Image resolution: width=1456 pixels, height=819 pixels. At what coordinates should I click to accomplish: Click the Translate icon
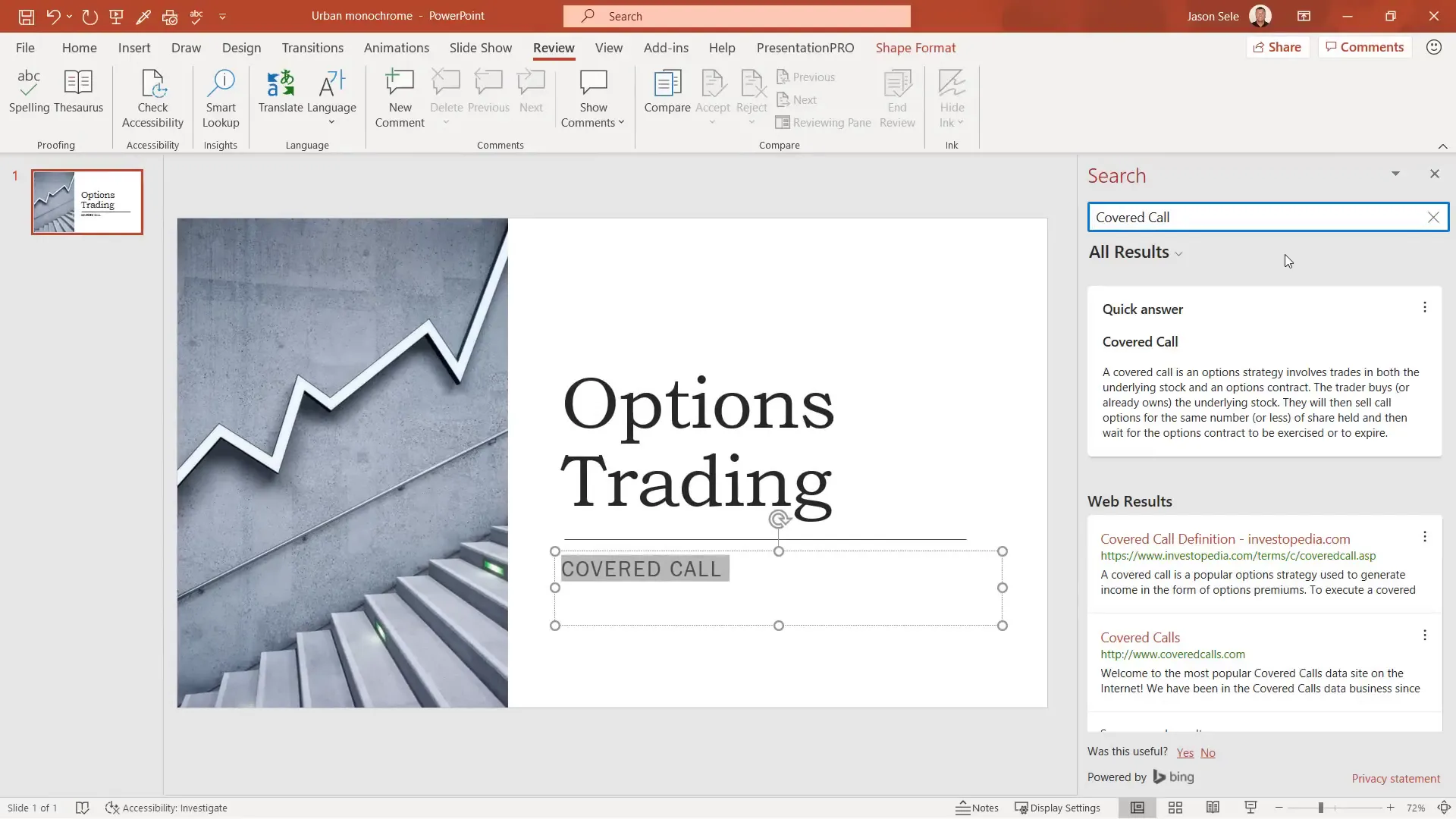click(x=281, y=92)
